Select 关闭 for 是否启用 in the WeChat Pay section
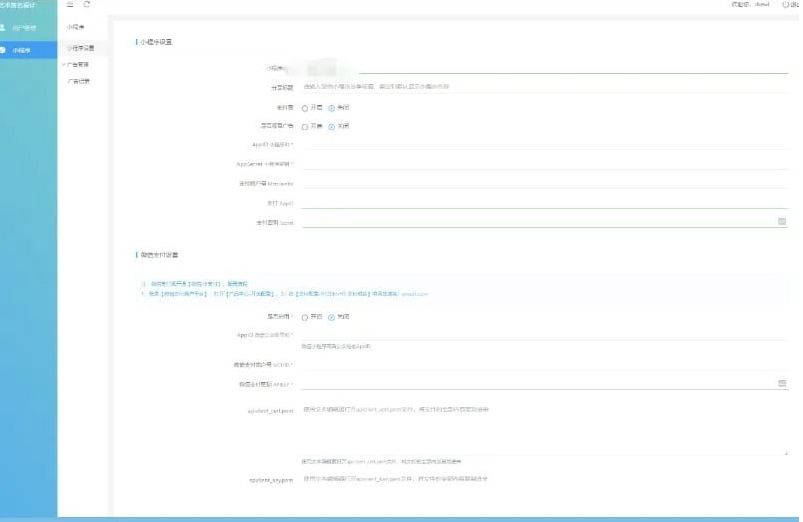This screenshot has height=522, width=803. click(331, 318)
